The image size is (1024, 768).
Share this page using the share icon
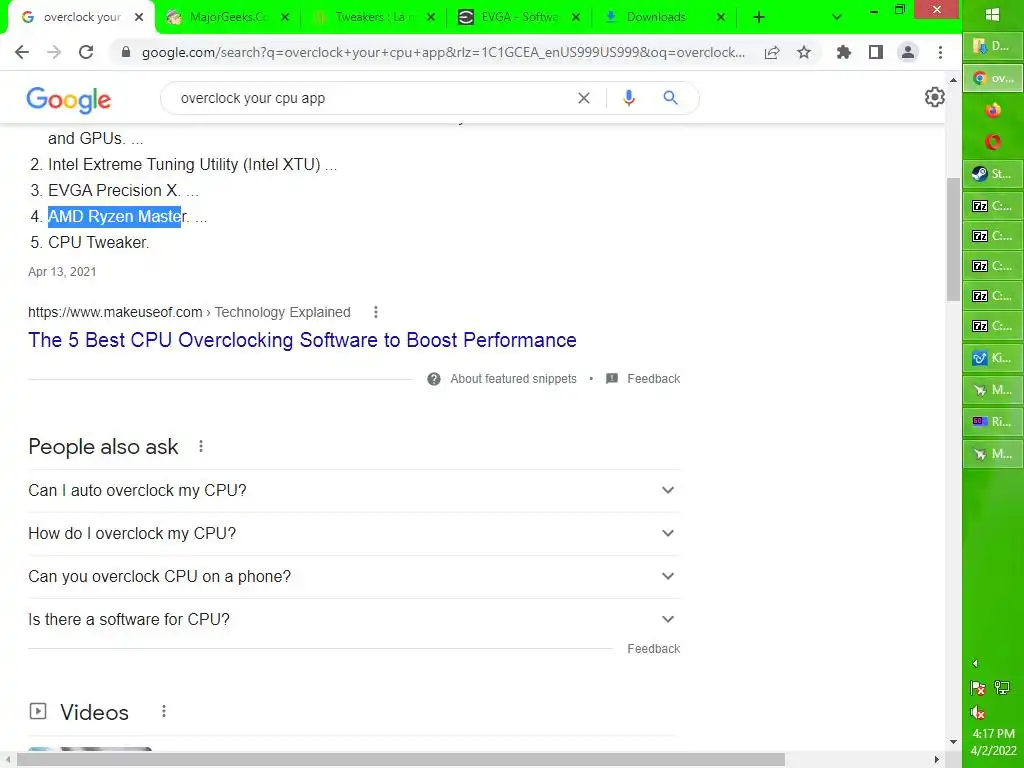(x=772, y=52)
